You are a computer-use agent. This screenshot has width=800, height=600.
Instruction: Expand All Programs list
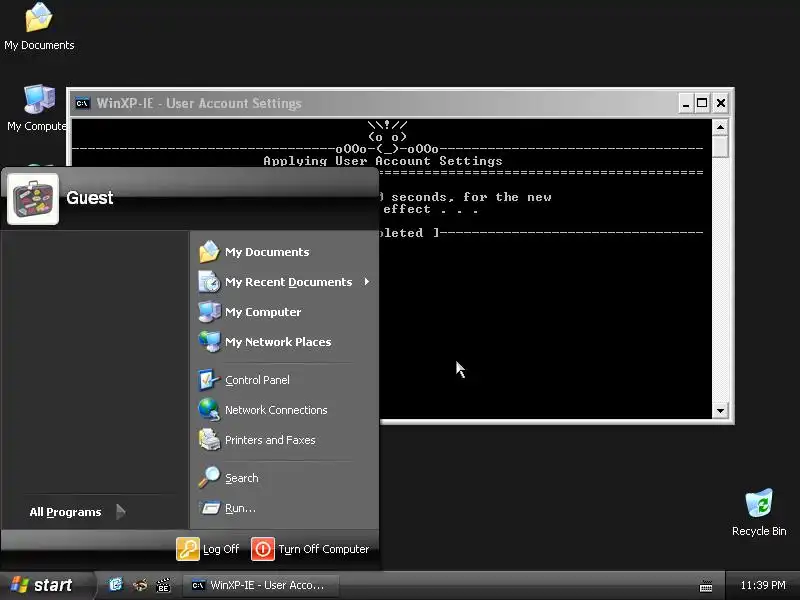(78, 512)
